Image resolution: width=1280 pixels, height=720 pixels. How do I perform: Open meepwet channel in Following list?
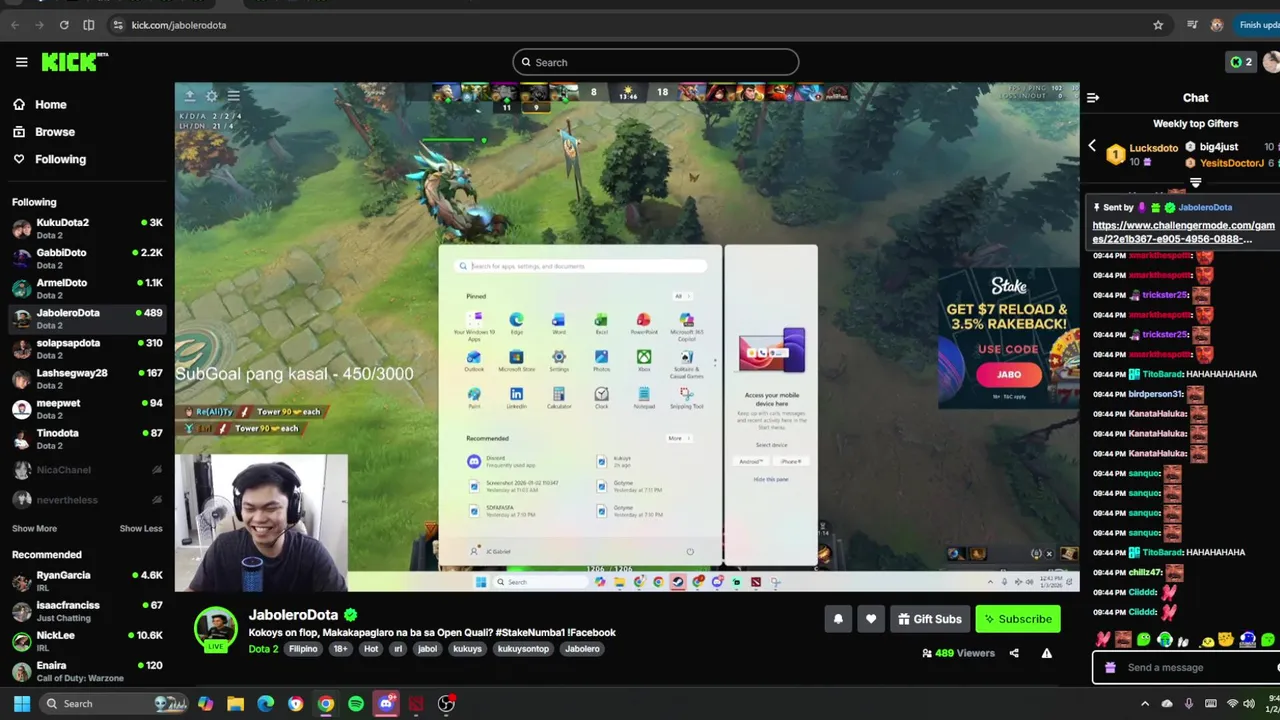point(87,408)
